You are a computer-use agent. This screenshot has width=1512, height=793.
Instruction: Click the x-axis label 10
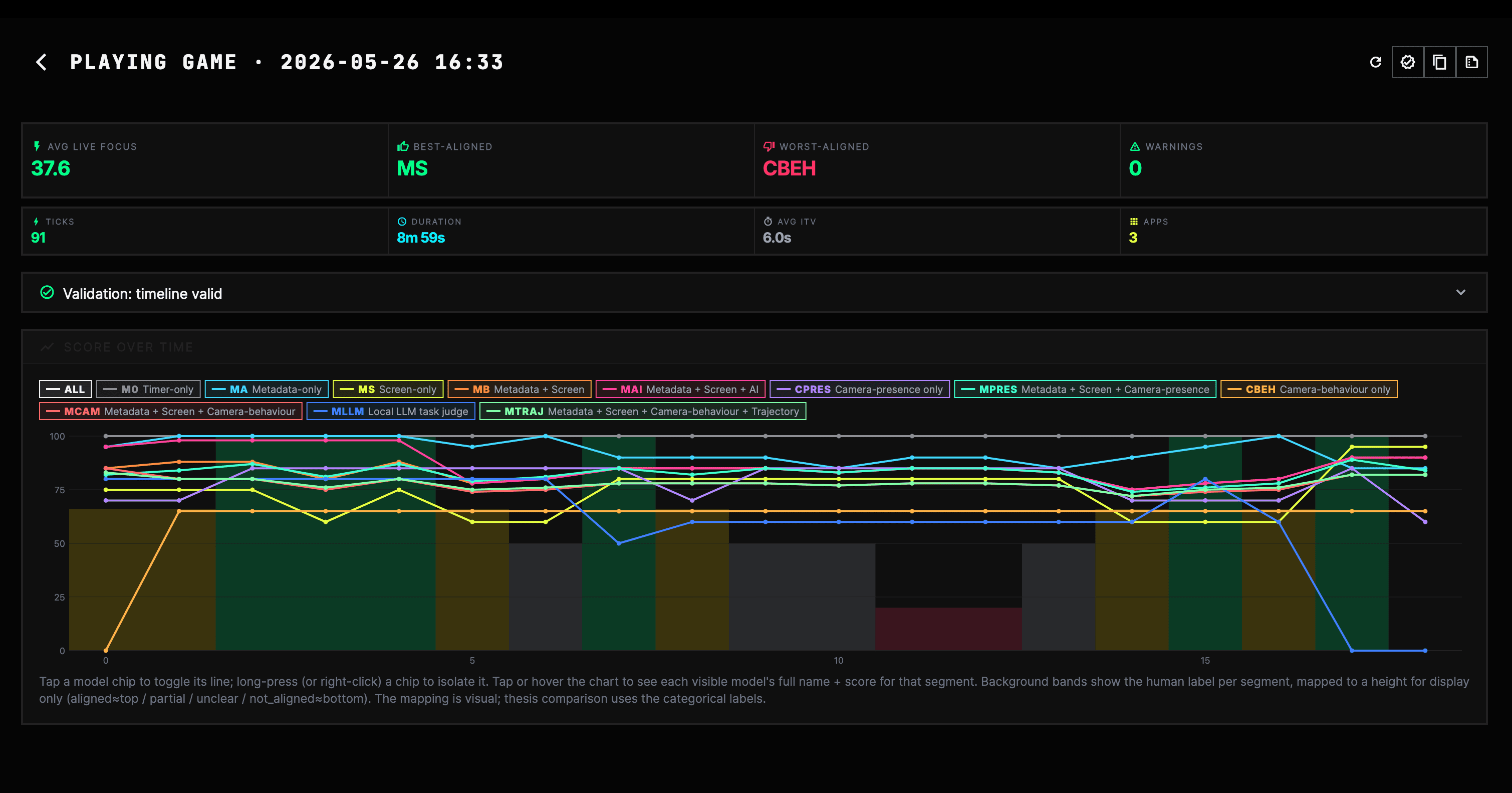click(x=838, y=660)
